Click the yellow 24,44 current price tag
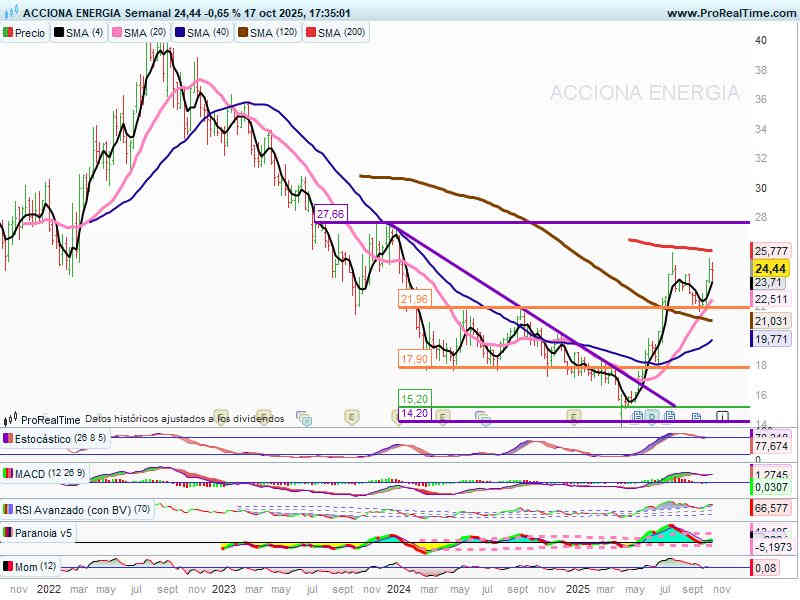Viewport: 800px width, 600px height. coord(769,269)
